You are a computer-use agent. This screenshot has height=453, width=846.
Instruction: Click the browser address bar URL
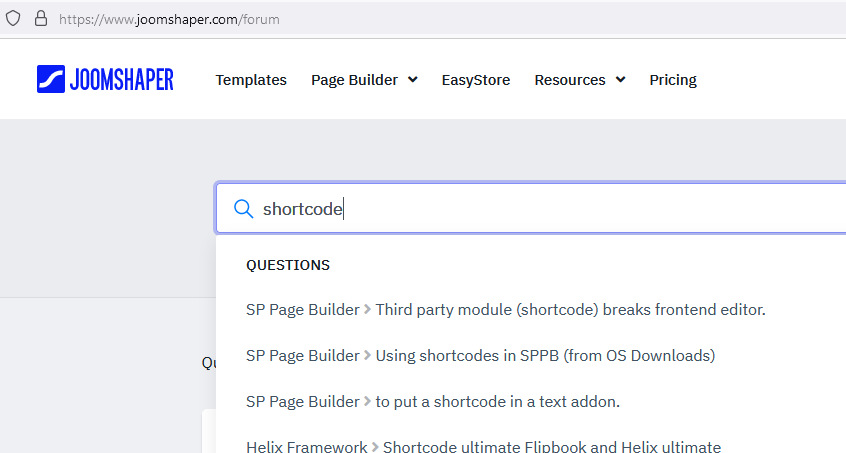(x=170, y=18)
